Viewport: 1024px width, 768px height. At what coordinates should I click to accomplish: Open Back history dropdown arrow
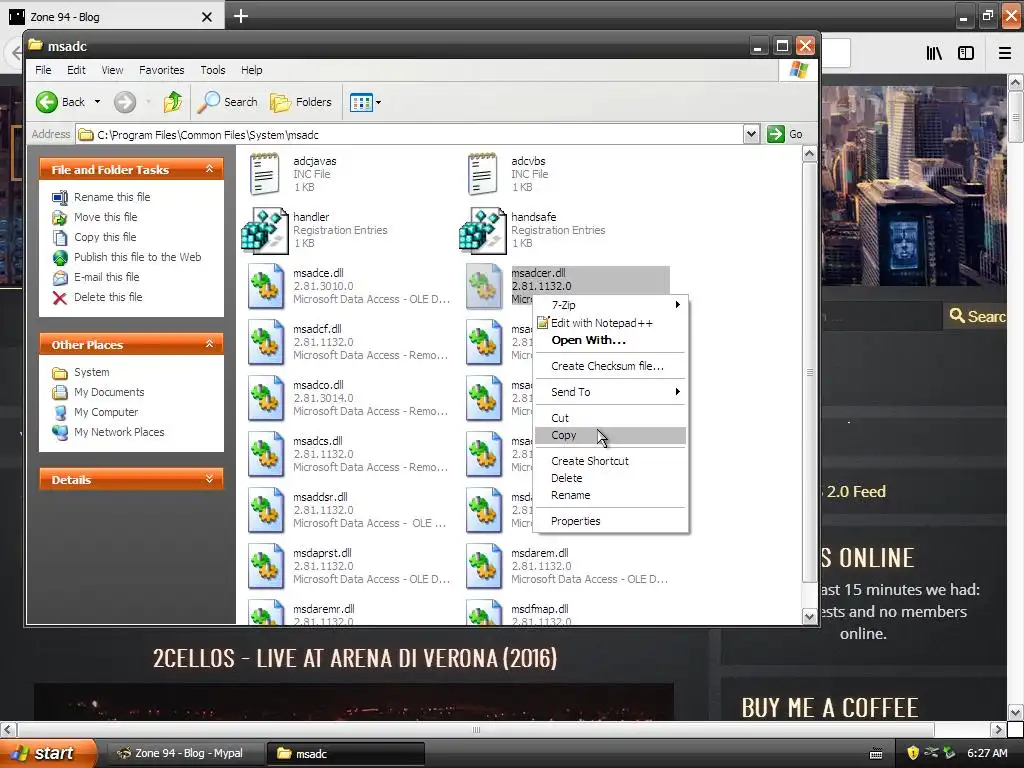(x=97, y=102)
